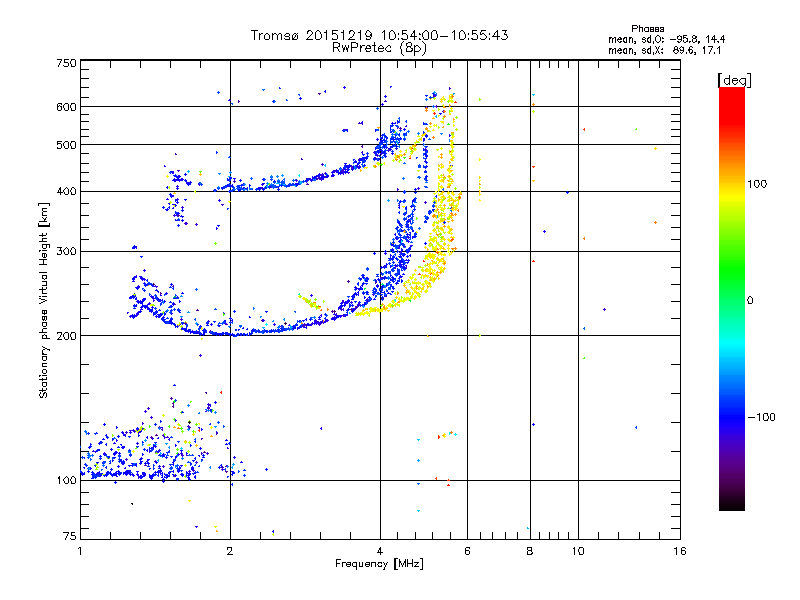The width and height of the screenshot is (800, 600).
Task: Click the 'mean, sd,O: -95.8, 14.4' line
Action: click(666, 39)
